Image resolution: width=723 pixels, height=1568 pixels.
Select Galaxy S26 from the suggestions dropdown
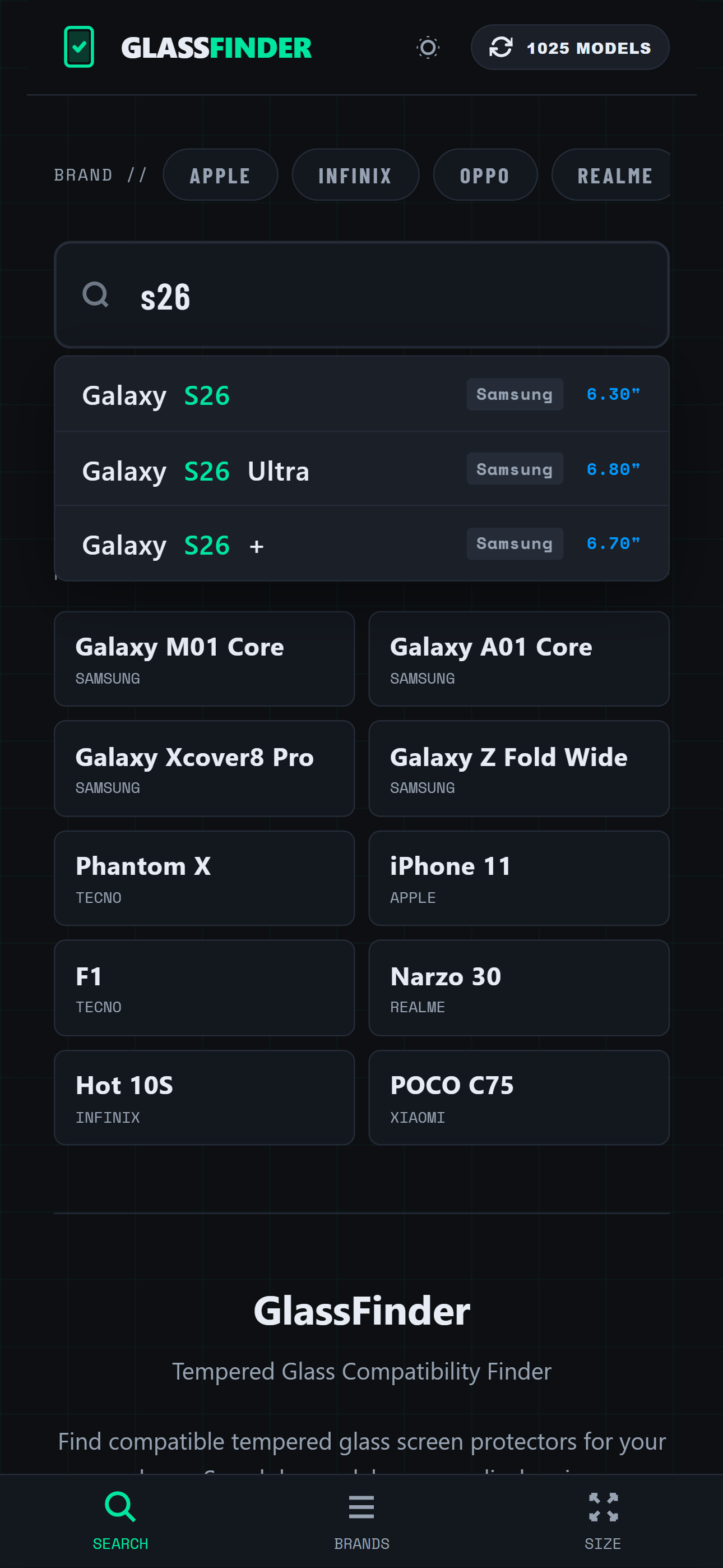[x=361, y=394]
